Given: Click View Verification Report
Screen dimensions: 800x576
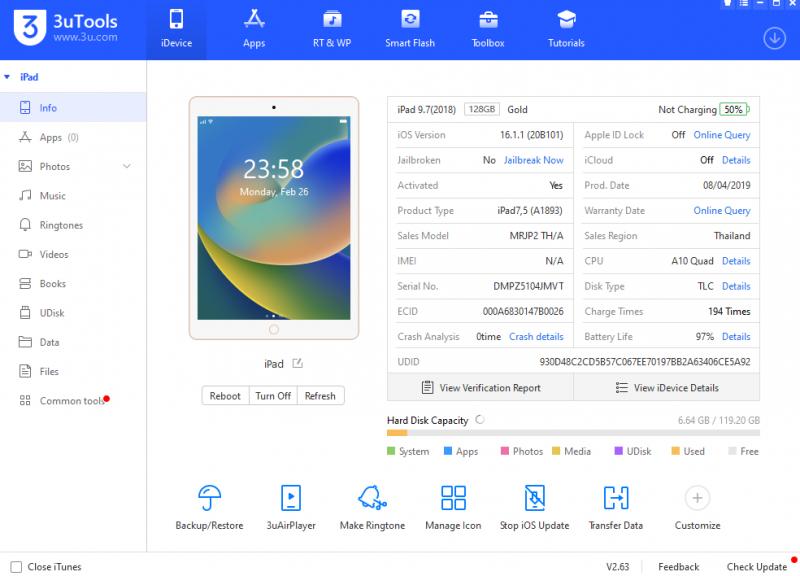Looking at the screenshot, I should 481,388.
